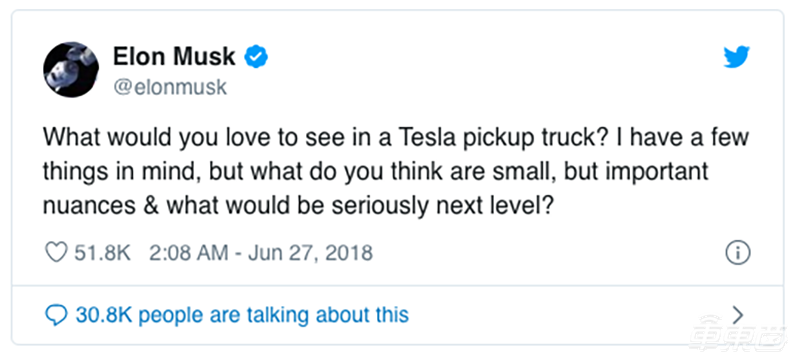Open the 2:08 AM timestamp link
This screenshot has width=800, height=364.
coord(189,253)
